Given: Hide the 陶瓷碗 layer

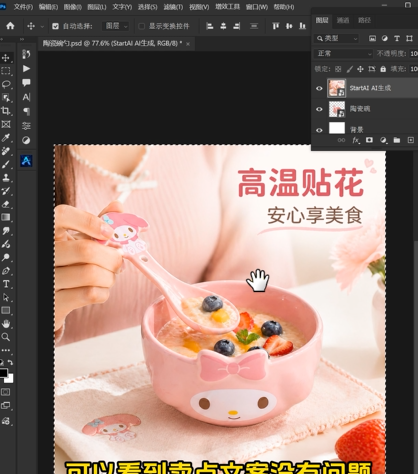Looking at the screenshot, I should click(319, 109).
